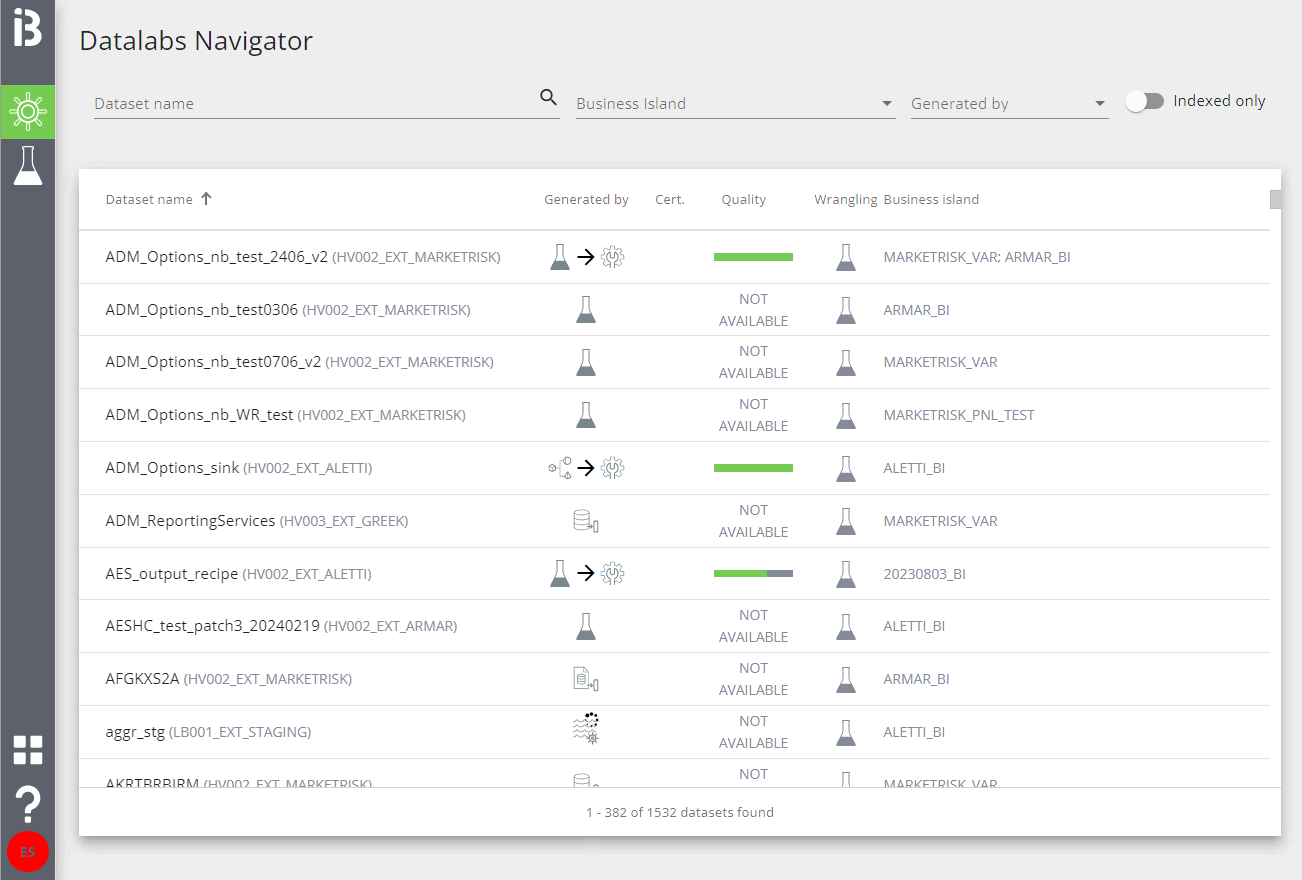Select the Generated by column header
Image resolution: width=1302 pixels, height=880 pixels.
586,199
